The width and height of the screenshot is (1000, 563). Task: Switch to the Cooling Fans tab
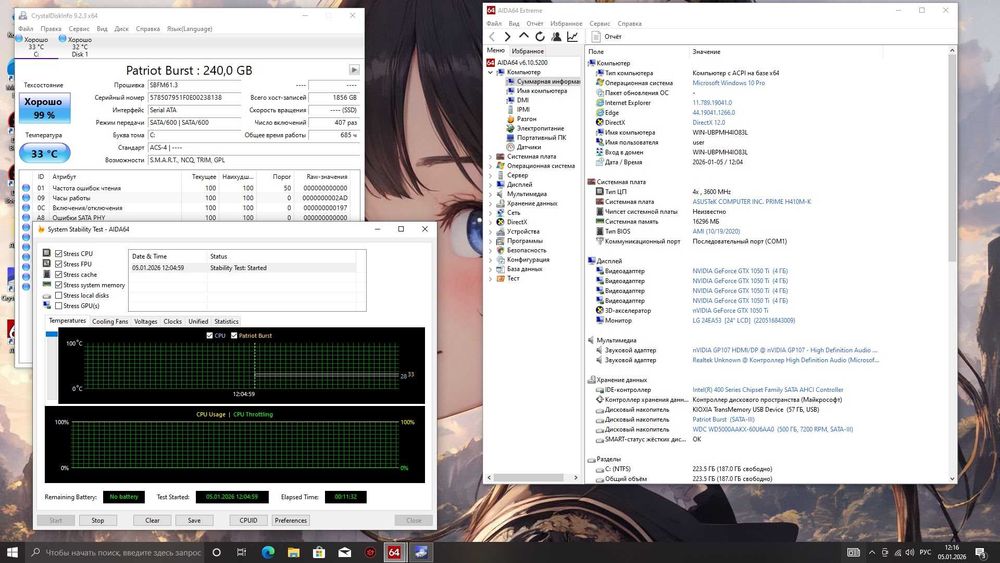(x=110, y=321)
